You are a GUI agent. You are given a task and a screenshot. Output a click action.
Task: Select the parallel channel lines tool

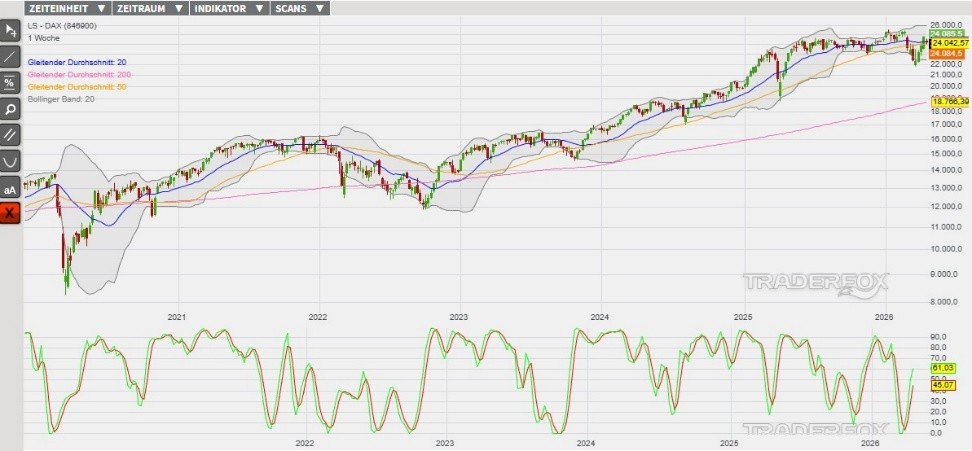point(10,134)
